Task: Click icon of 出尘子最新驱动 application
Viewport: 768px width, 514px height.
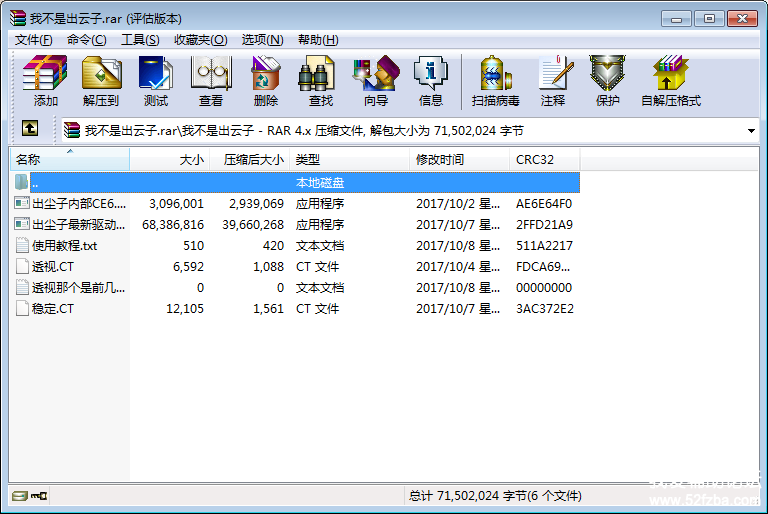Action: (x=22, y=224)
